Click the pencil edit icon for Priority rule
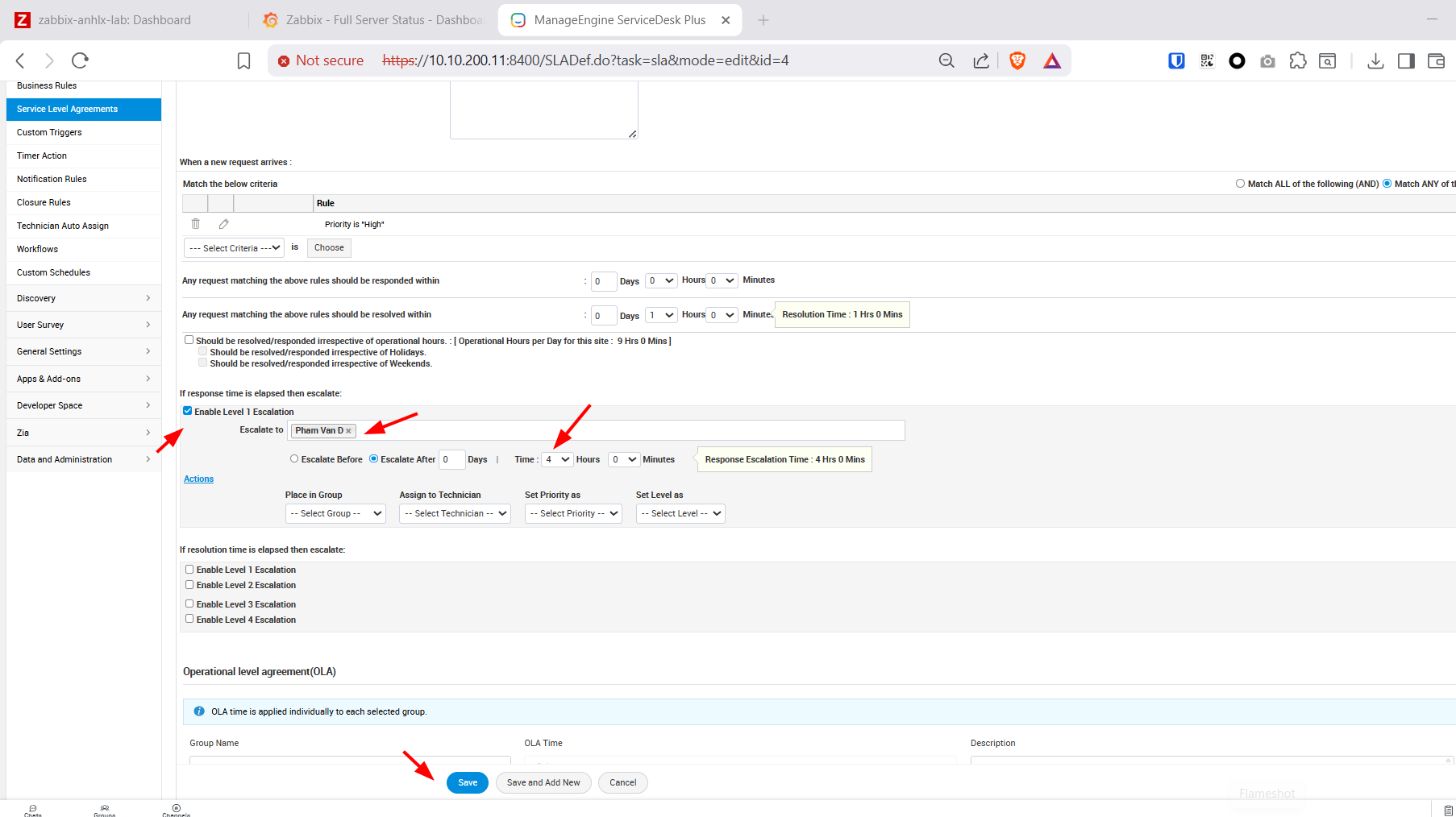 click(x=224, y=224)
